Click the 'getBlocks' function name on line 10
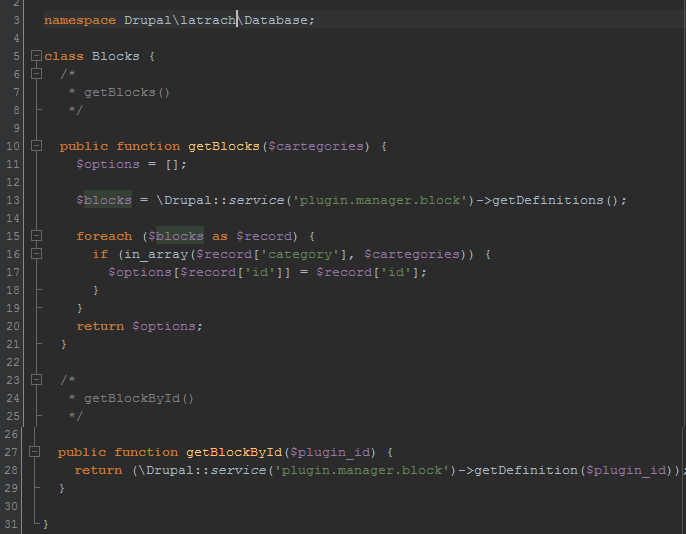The width and height of the screenshot is (686, 534). [x=224, y=146]
